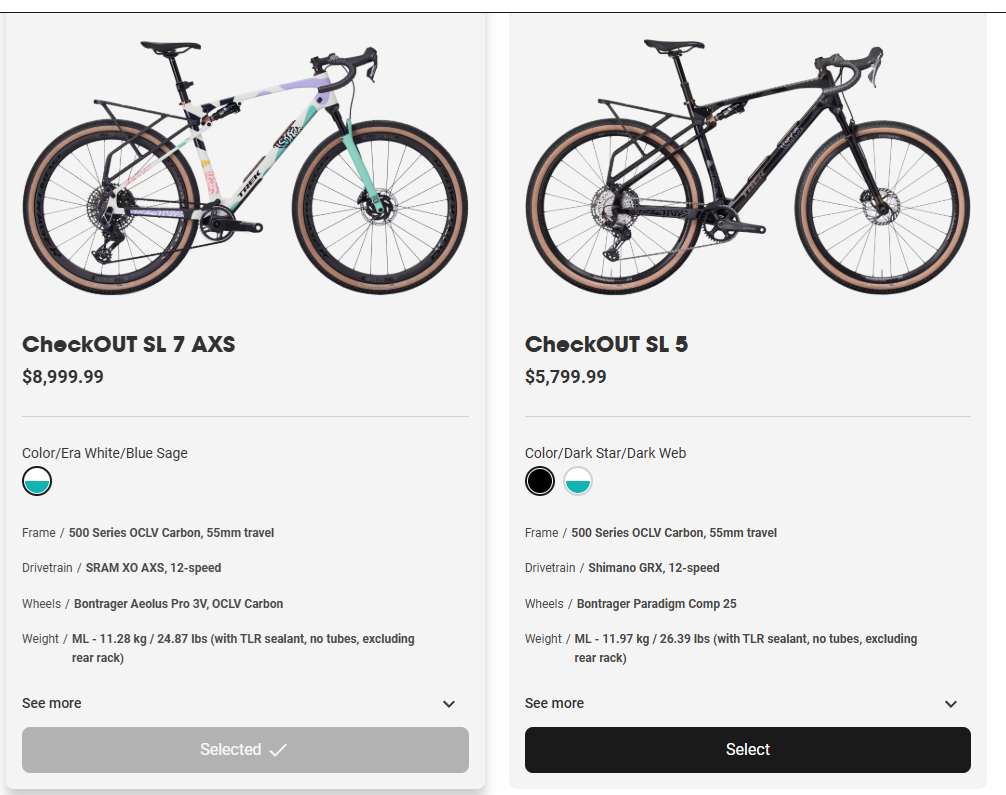The image size is (1006, 795).
Task: Click the Selected button under CheckOUT SL 7 AXS
Action: click(x=245, y=750)
